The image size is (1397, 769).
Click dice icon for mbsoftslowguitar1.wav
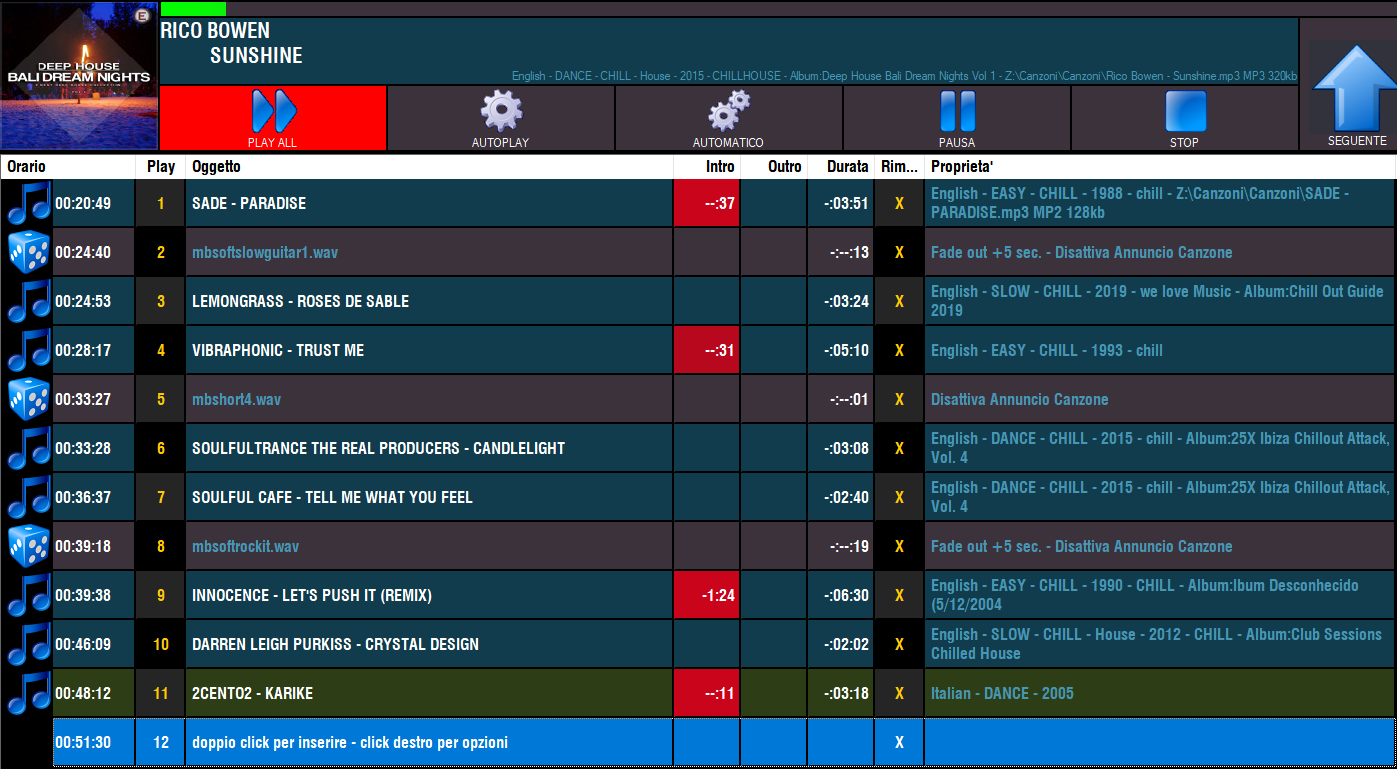[x=29, y=252]
